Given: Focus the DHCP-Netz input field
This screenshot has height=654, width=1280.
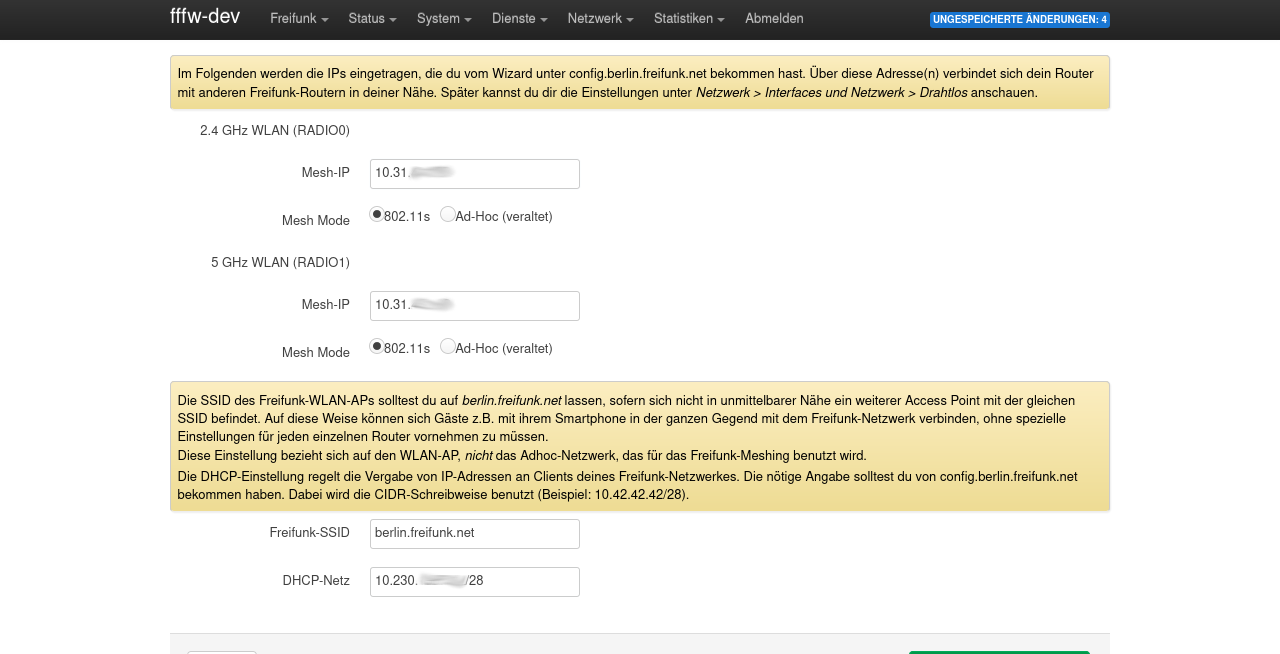Looking at the screenshot, I should click(x=474, y=581).
